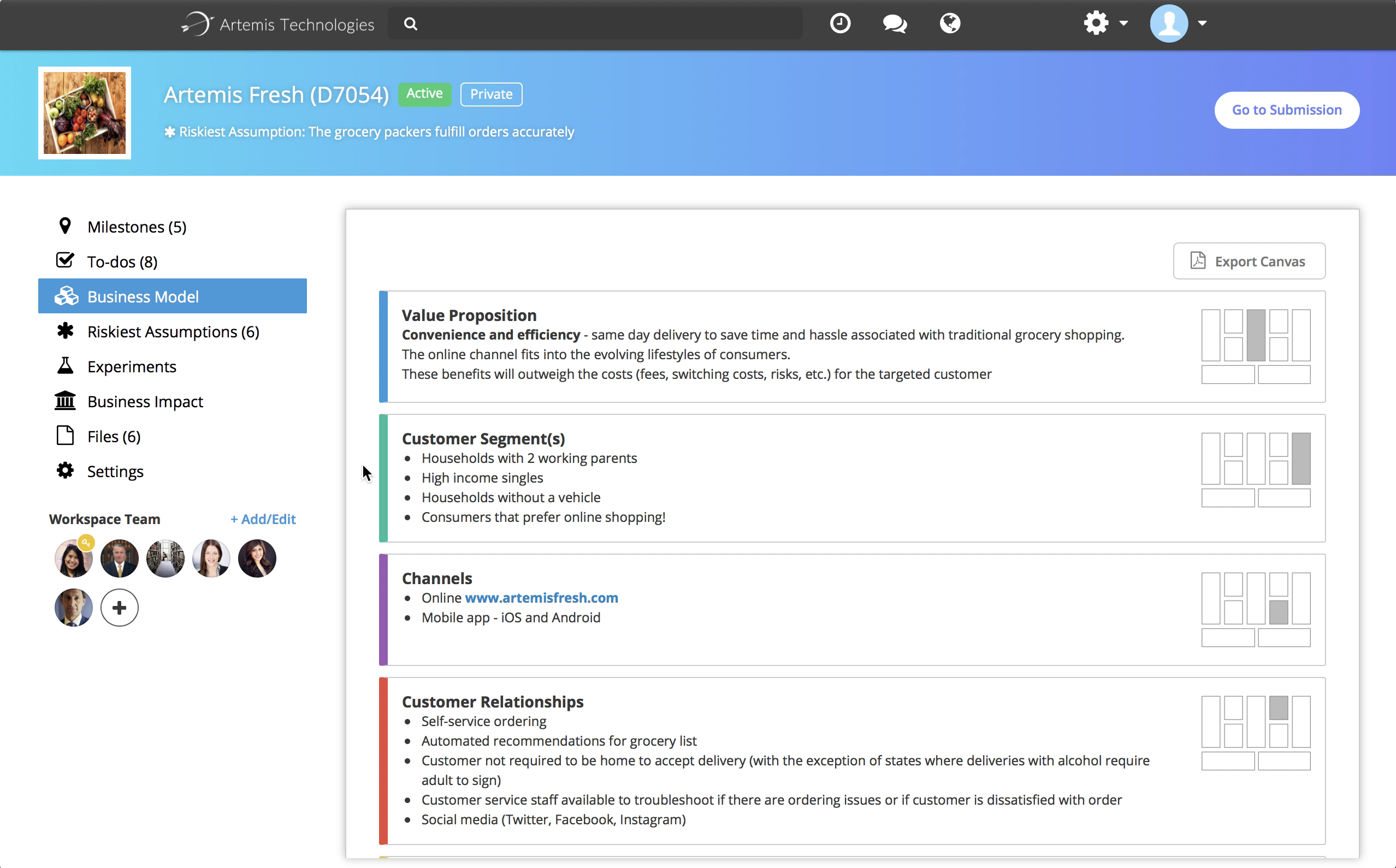Click the Experiments flask icon
Image resolution: width=1396 pixels, height=868 pixels.
[65, 366]
